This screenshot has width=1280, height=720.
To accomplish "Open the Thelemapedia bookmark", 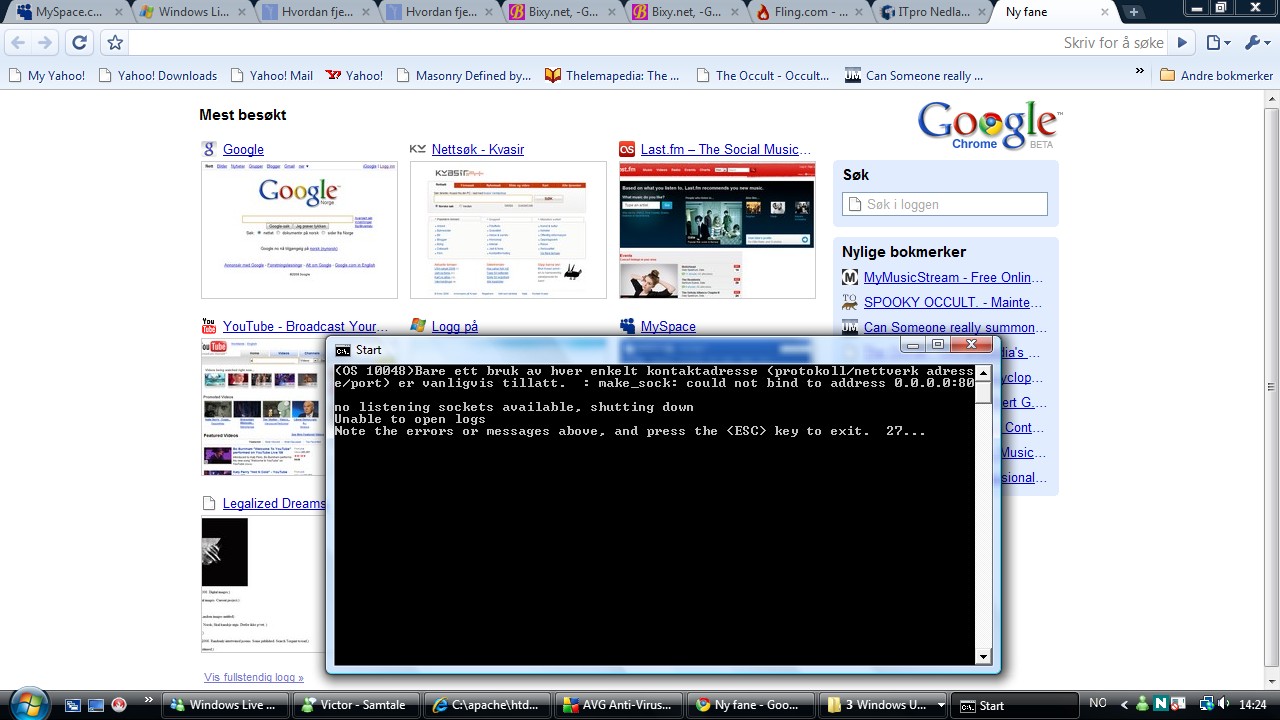I will pyautogui.click(x=613, y=75).
